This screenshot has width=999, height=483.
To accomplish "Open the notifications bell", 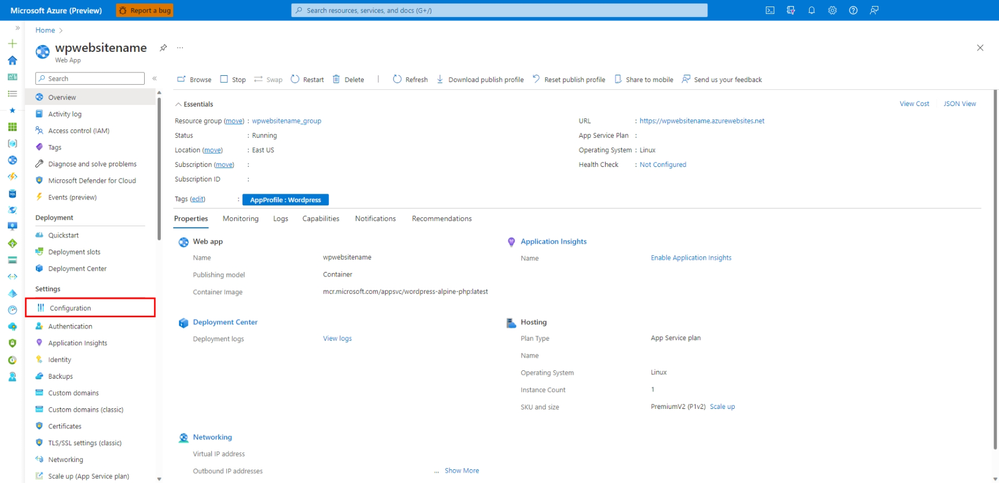I will point(812,10).
